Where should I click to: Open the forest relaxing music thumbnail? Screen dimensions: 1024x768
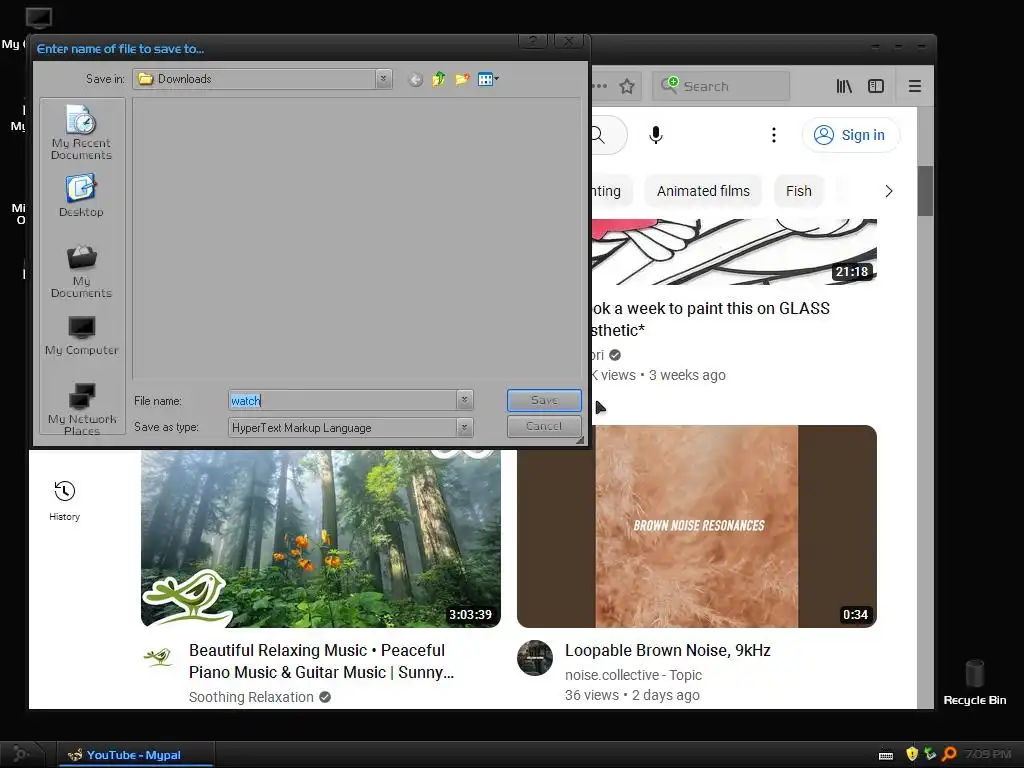[321, 539]
